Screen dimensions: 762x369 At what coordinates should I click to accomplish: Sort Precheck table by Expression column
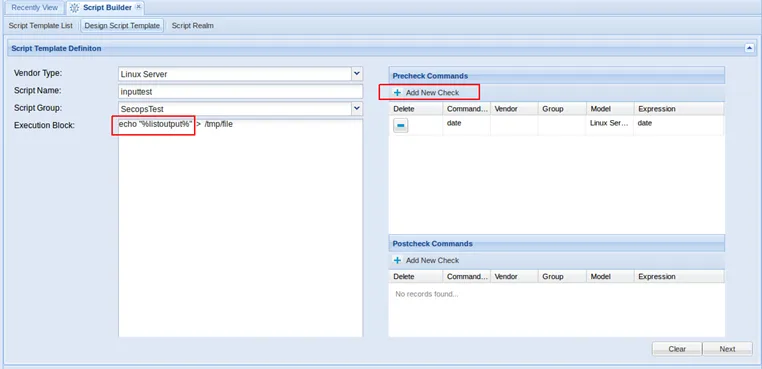coord(679,109)
